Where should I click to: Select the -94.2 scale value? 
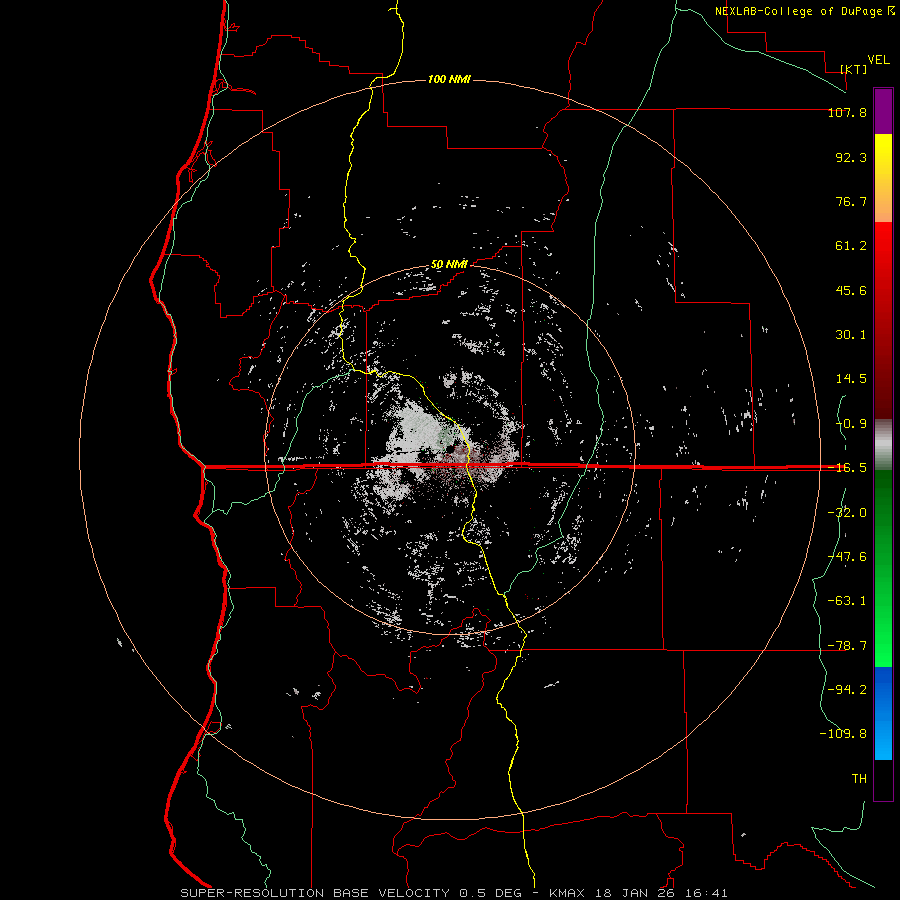[x=847, y=689]
